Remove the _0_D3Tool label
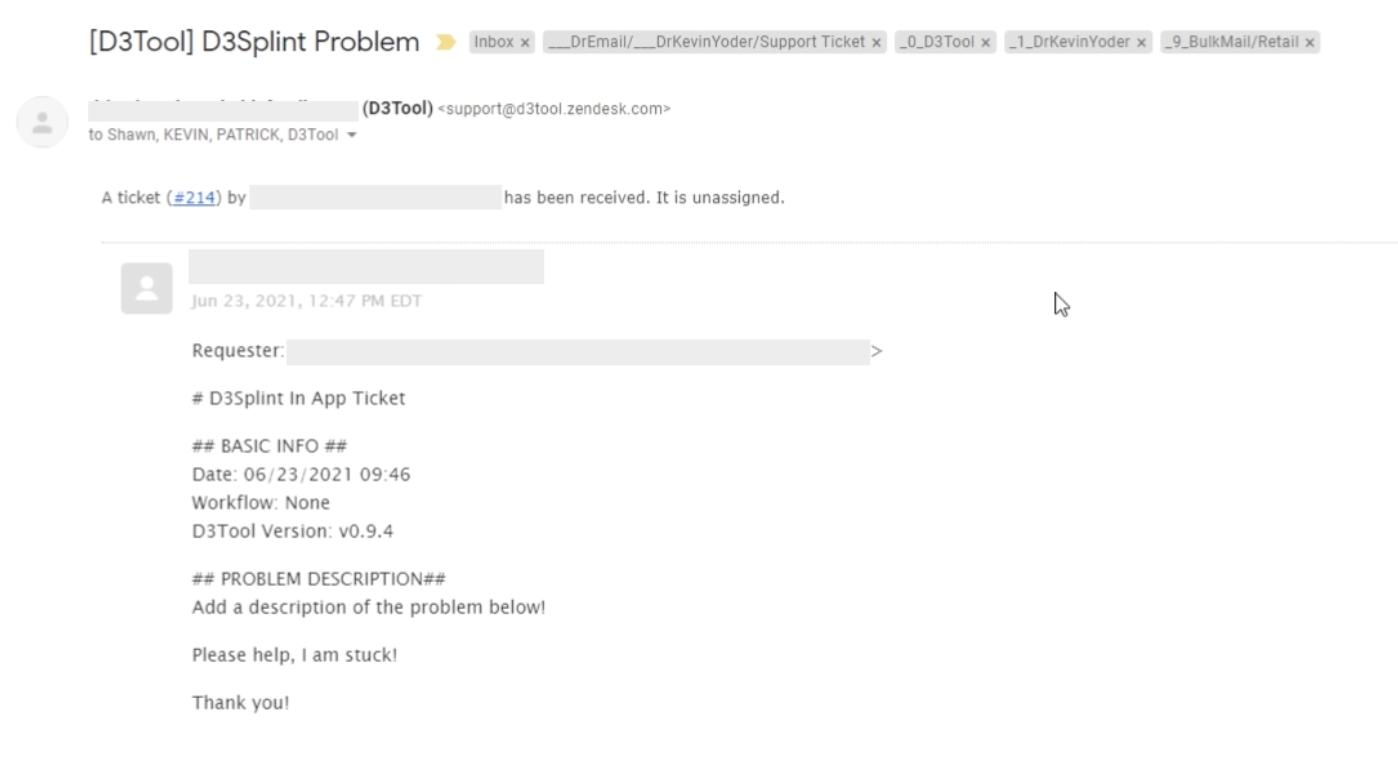Image resolution: width=1398 pixels, height=776 pixels. pos(985,43)
